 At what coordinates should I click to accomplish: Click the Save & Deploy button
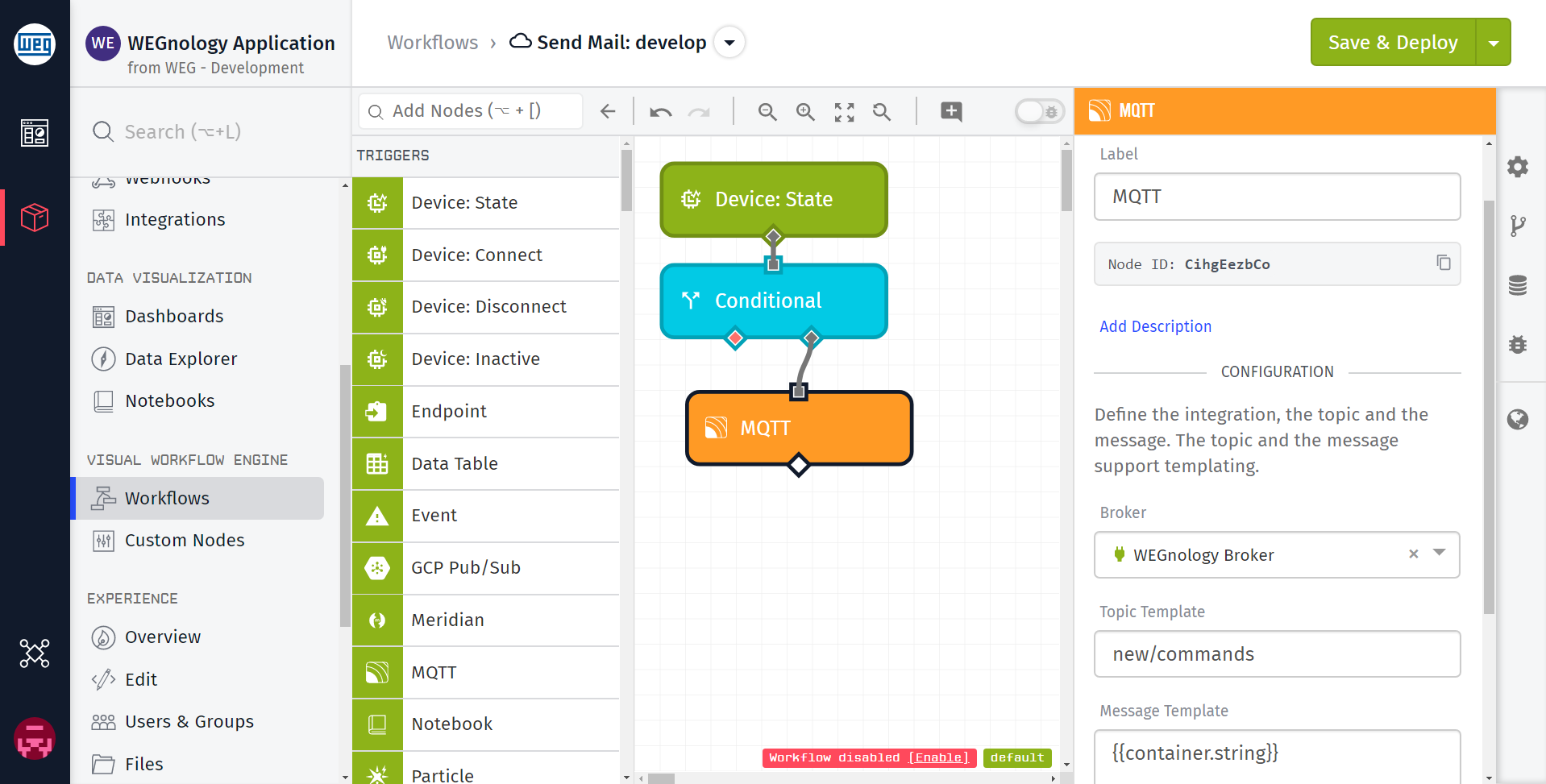click(1393, 42)
